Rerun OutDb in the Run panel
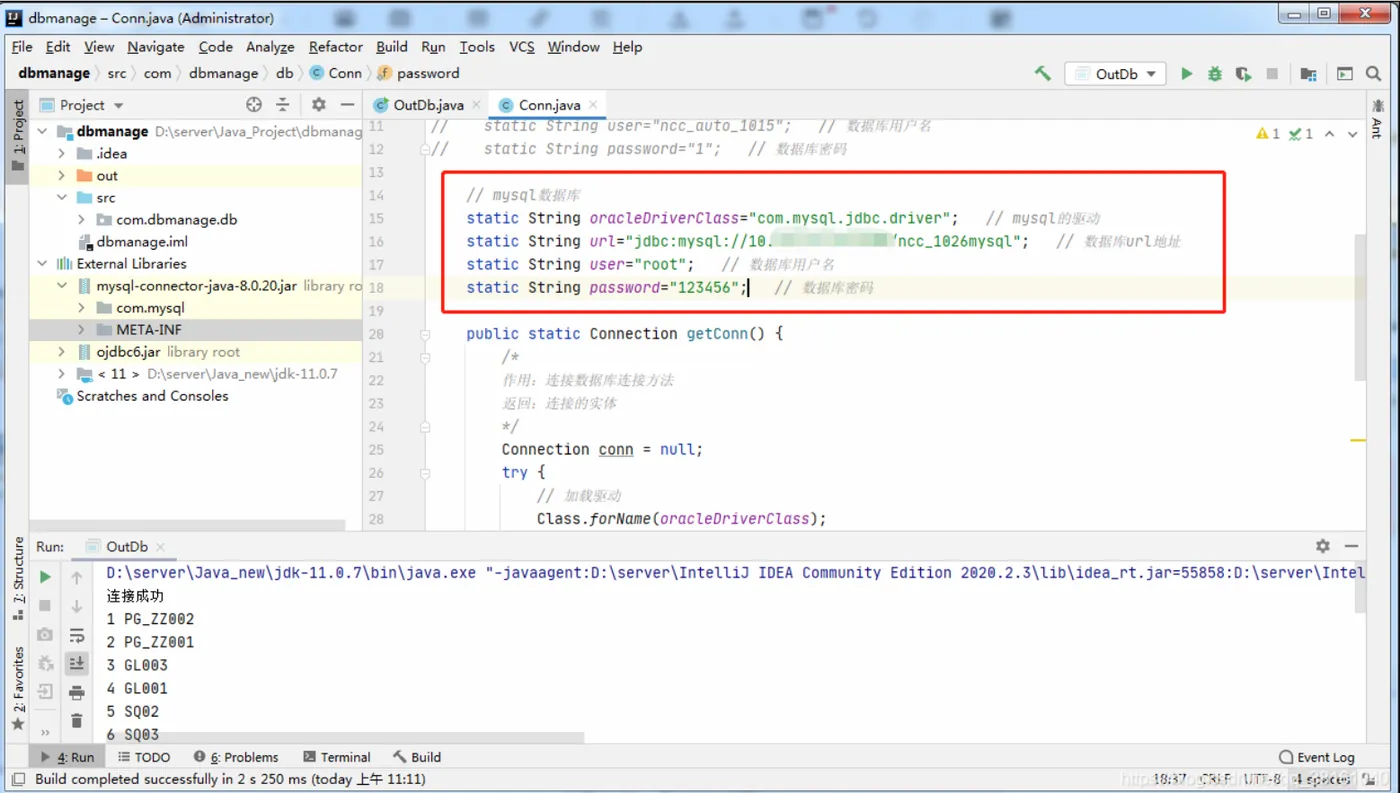 click(45, 577)
